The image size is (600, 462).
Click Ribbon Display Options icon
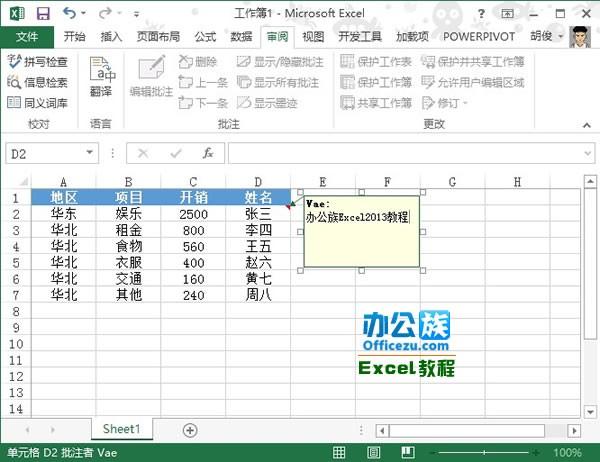click(x=507, y=14)
